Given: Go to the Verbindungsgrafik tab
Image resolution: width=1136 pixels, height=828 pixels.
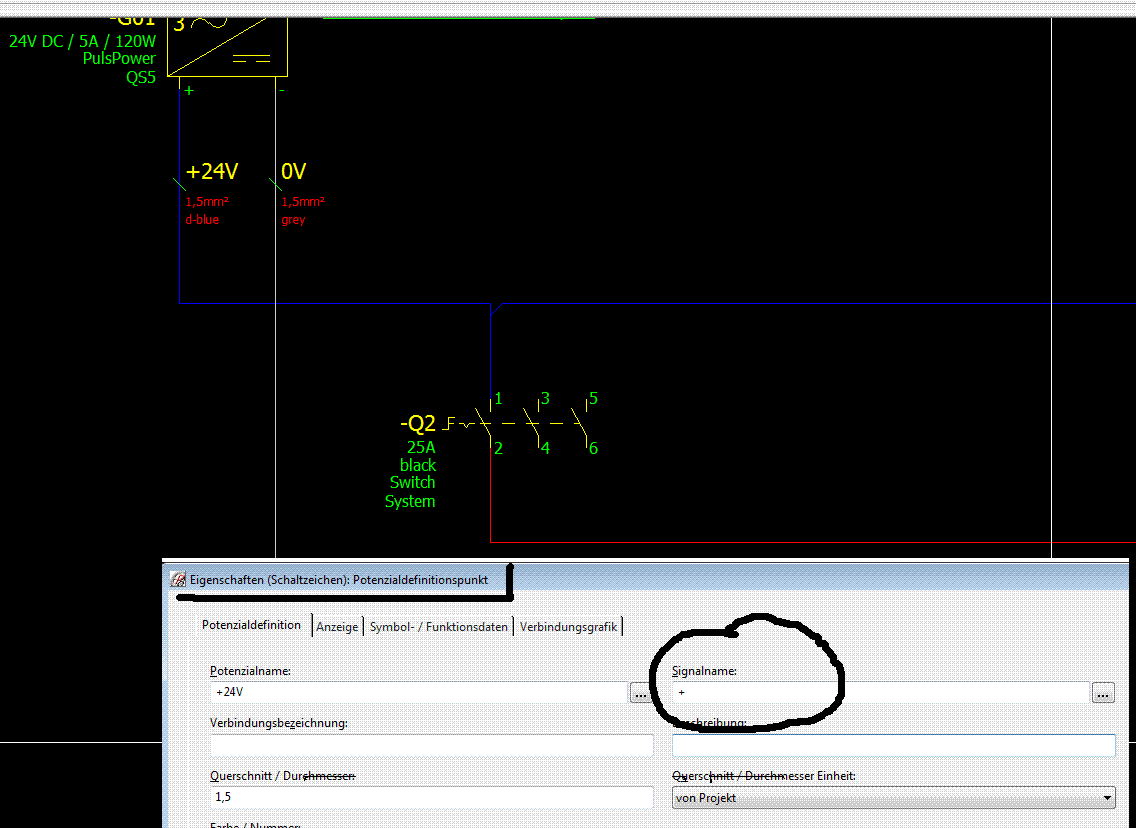Looking at the screenshot, I should coord(568,627).
